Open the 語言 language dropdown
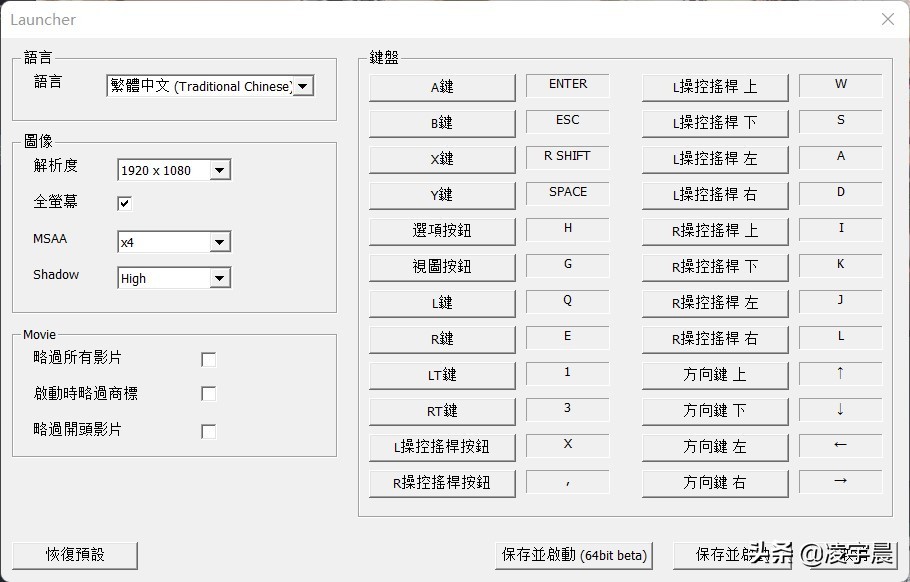Image resolution: width=910 pixels, height=582 pixels. pos(304,86)
